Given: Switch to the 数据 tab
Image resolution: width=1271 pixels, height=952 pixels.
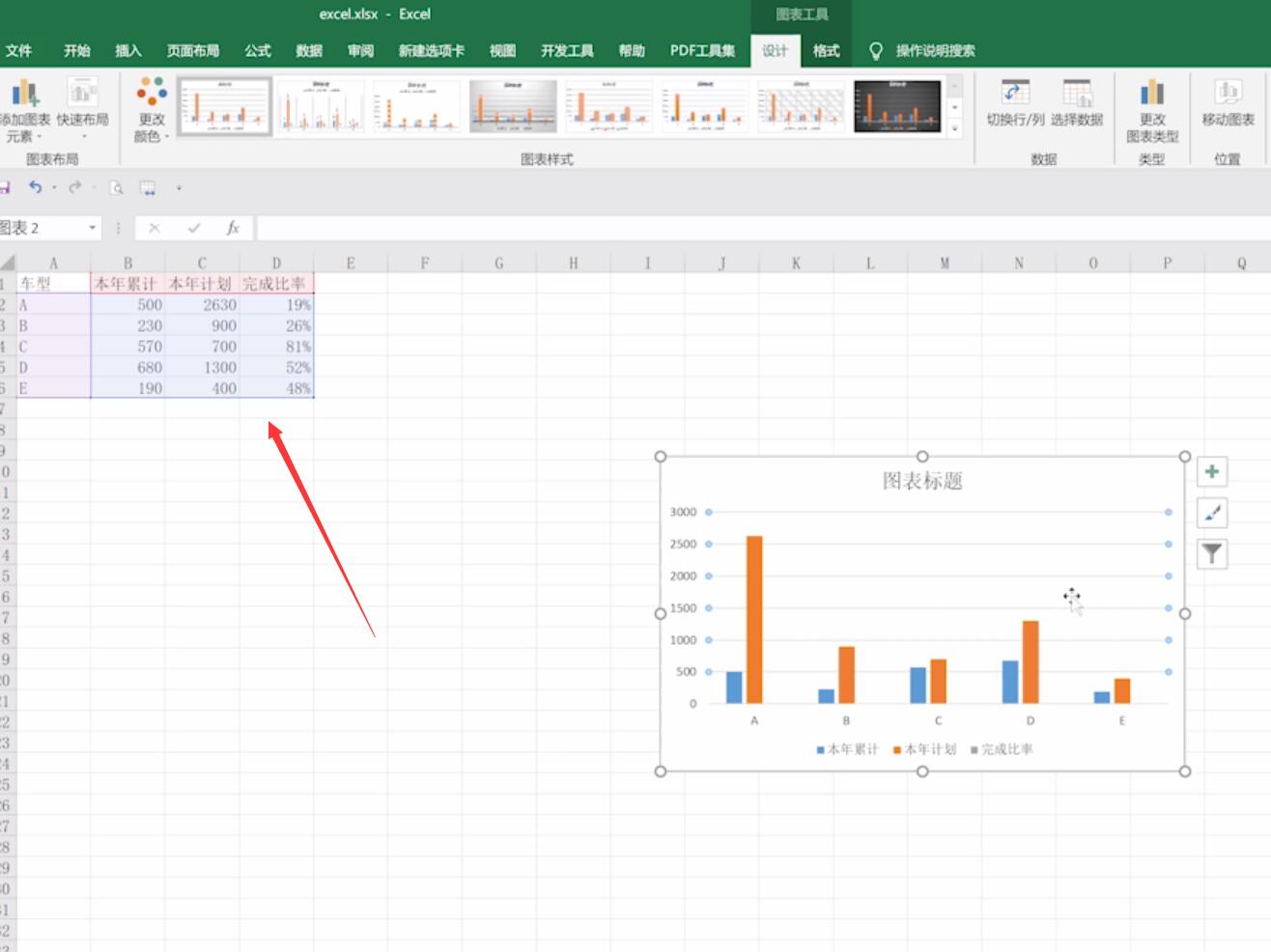Looking at the screenshot, I should pyautogui.click(x=309, y=51).
